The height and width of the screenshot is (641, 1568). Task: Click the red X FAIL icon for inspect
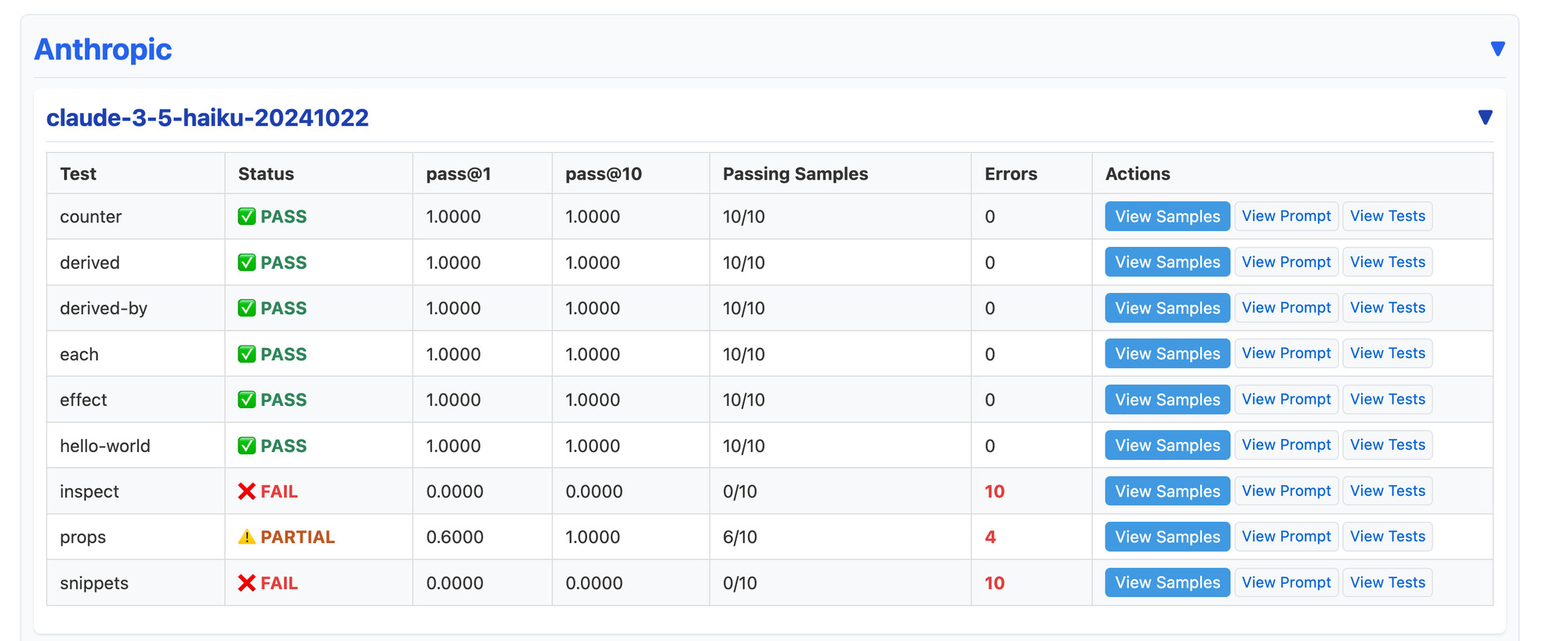(x=247, y=491)
